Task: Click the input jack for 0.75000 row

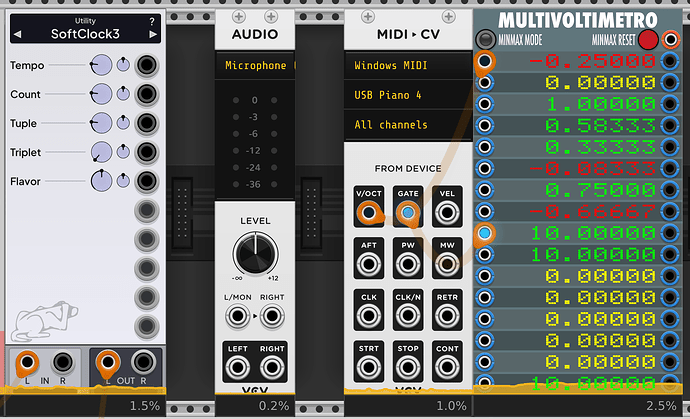Action: 484,190
